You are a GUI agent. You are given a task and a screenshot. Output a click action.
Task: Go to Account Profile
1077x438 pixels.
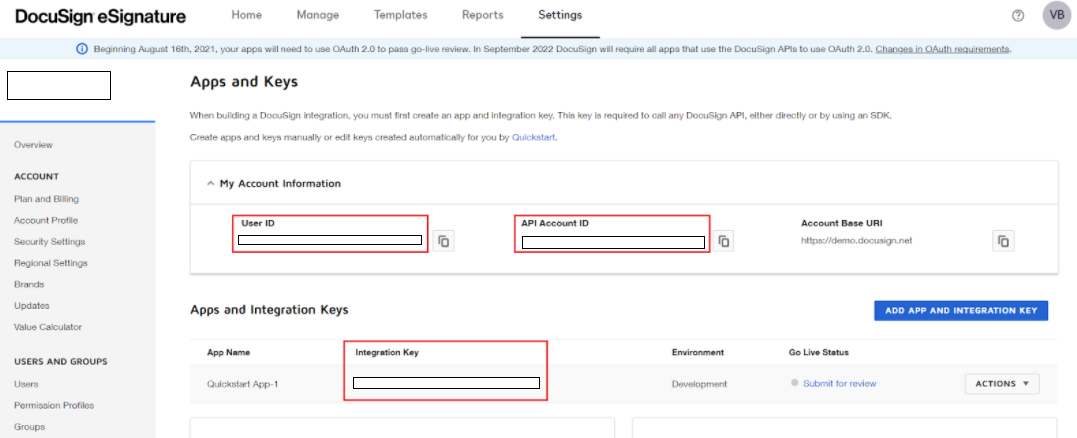(45, 220)
